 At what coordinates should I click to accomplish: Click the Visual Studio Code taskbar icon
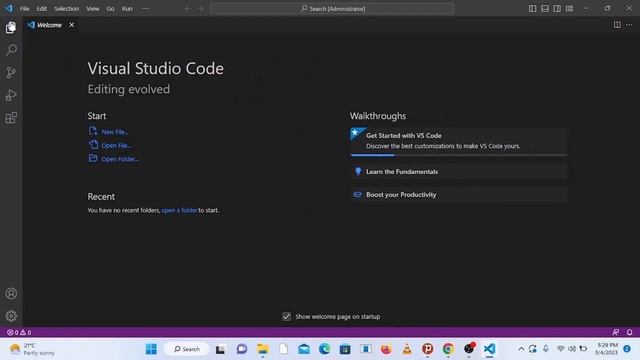pos(489,349)
